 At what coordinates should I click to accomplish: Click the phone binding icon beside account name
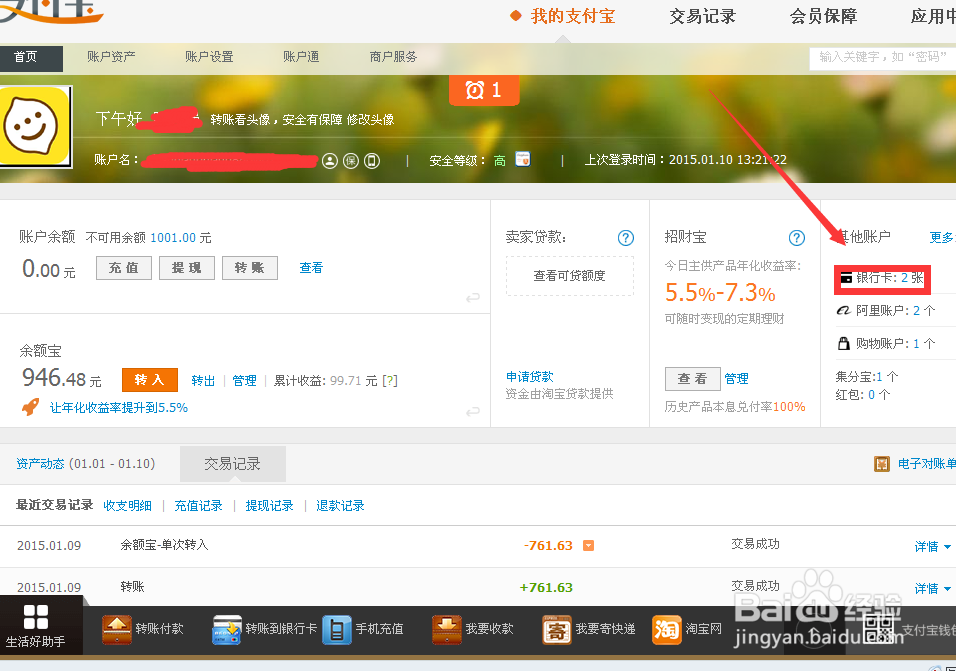pos(372,161)
